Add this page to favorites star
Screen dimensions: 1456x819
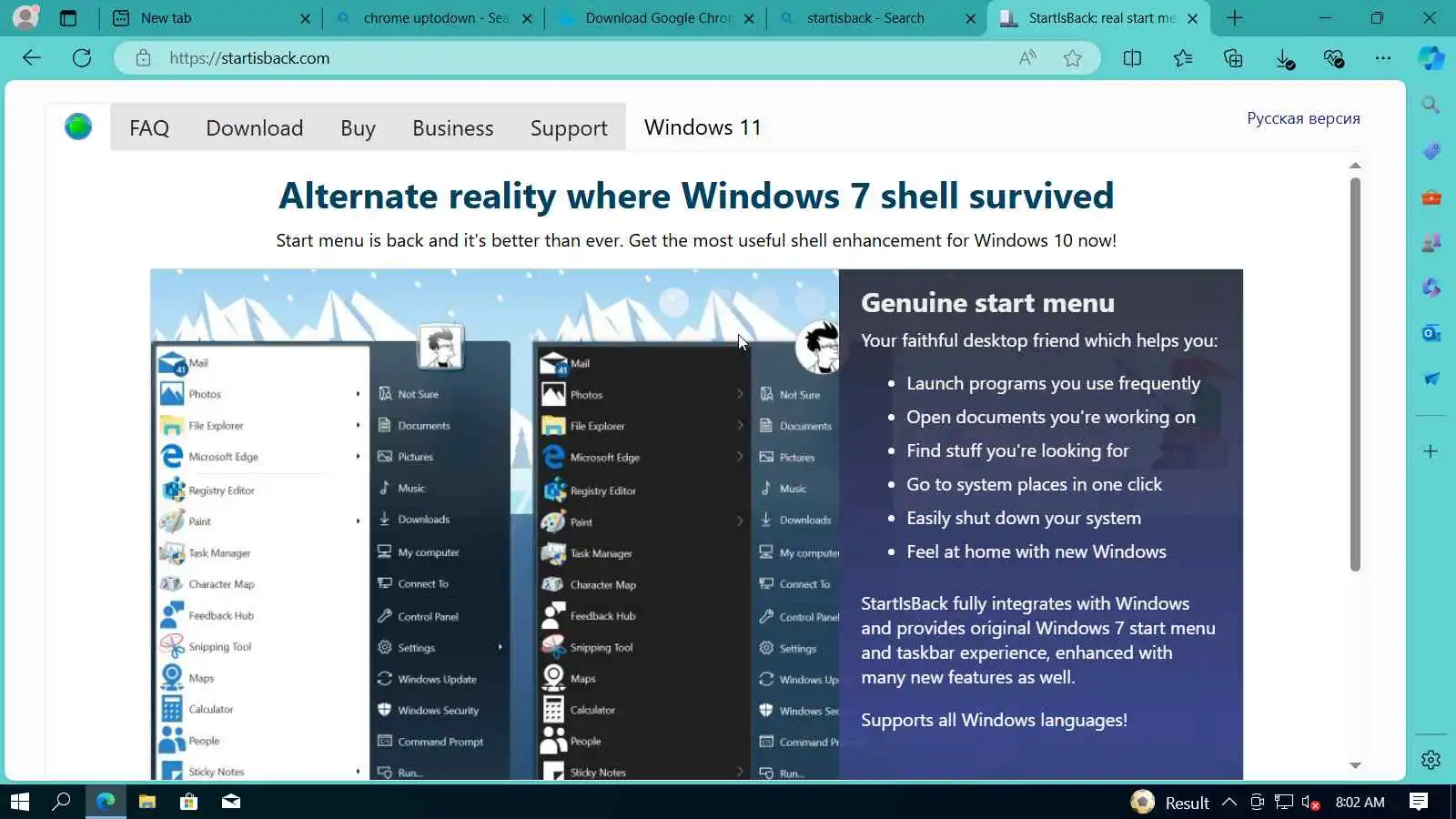pos(1073,58)
